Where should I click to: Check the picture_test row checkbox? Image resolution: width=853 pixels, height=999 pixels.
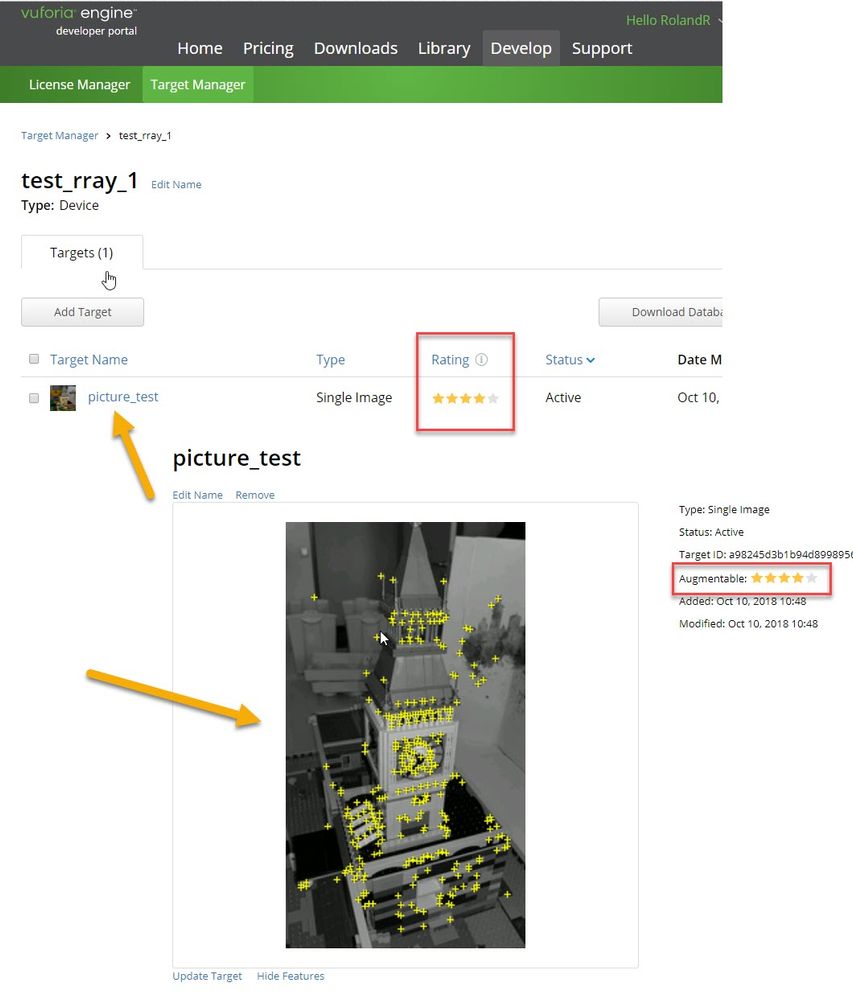pyautogui.click(x=34, y=398)
